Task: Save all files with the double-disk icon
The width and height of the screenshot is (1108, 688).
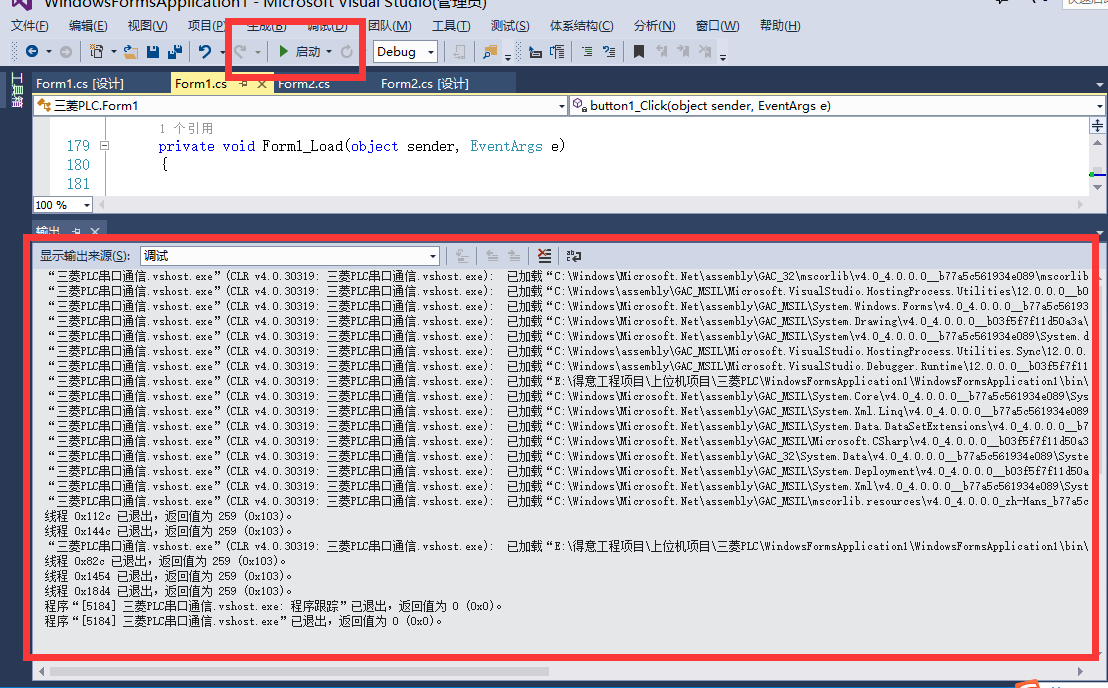Action: (x=175, y=52)
